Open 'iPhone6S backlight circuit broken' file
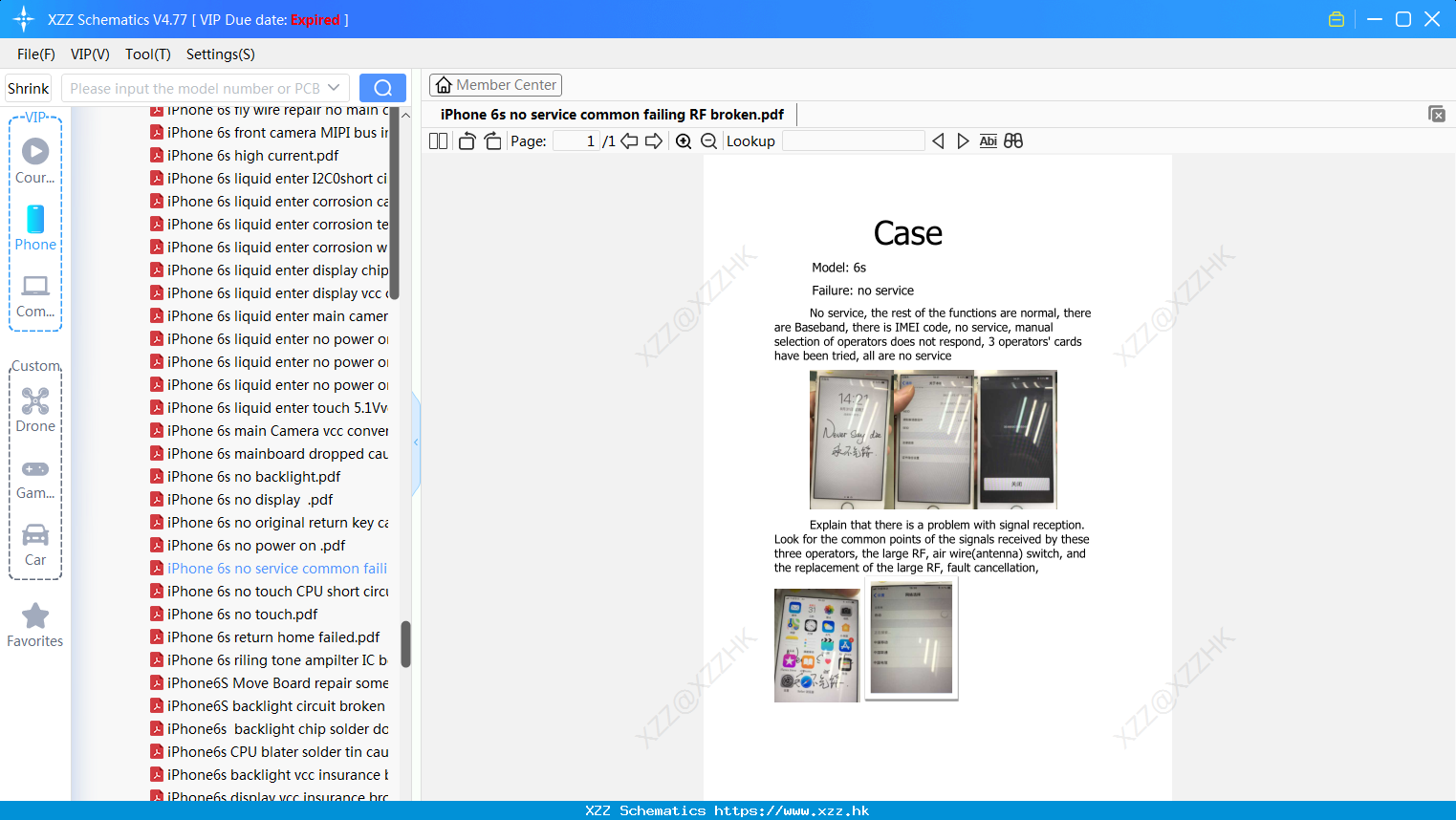This screenshot has width=1456, height=820. tap(270, 706)
